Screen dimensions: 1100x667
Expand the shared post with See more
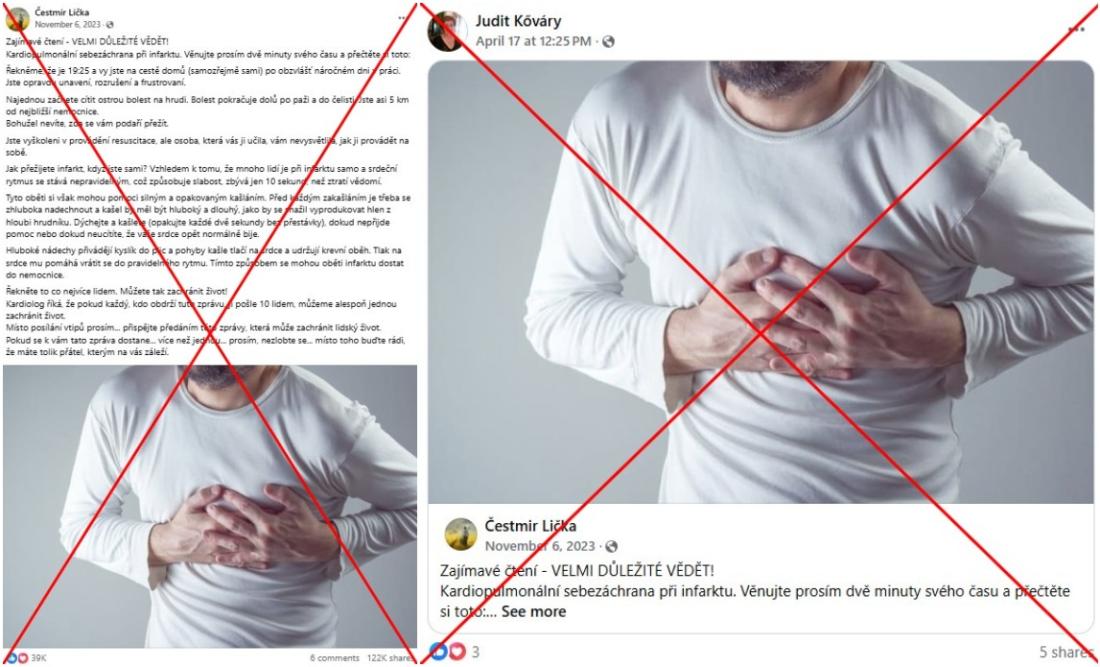(x=533, y=612)
